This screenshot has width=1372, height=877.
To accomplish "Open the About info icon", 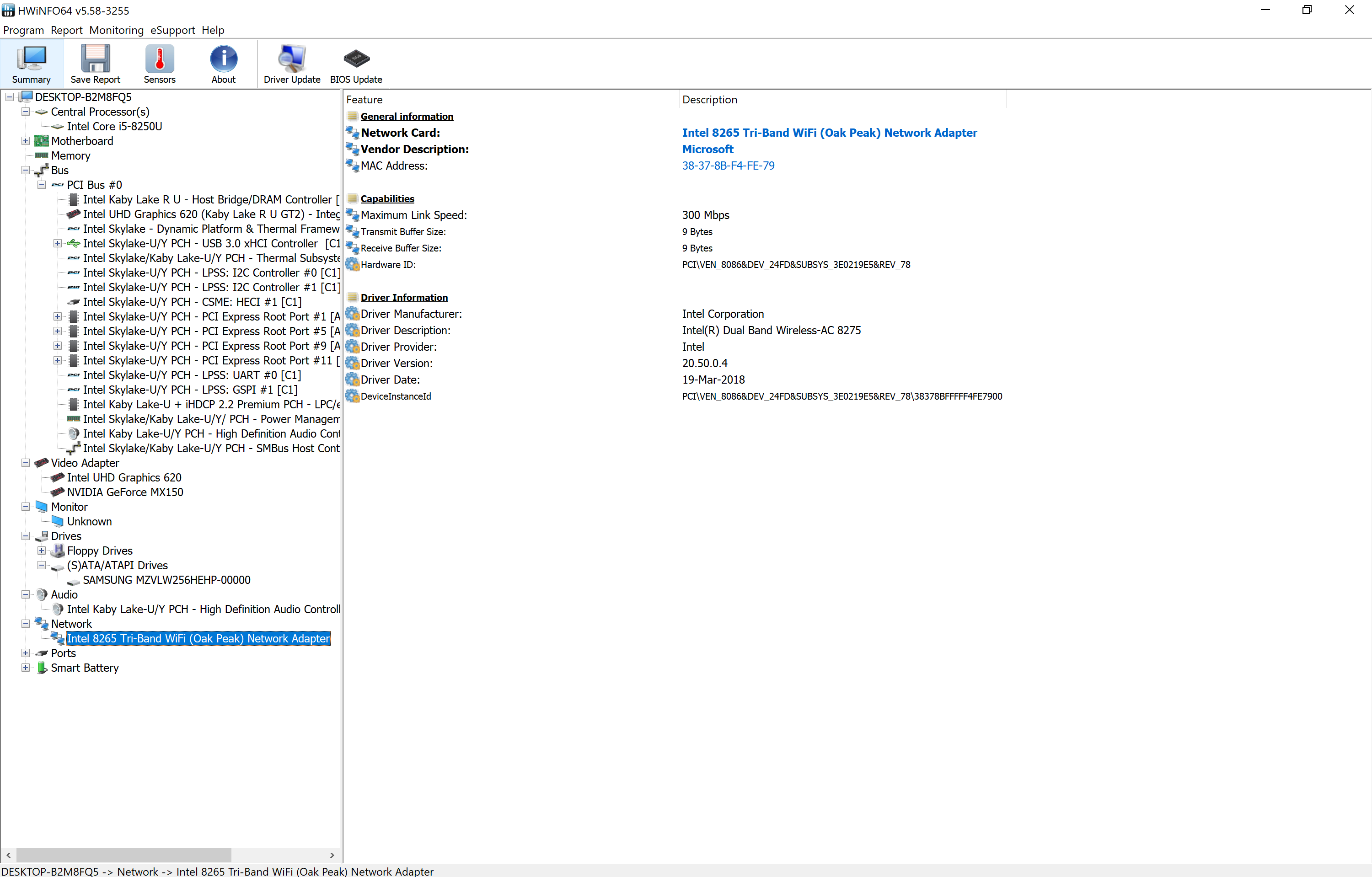I will coord(223,59).
